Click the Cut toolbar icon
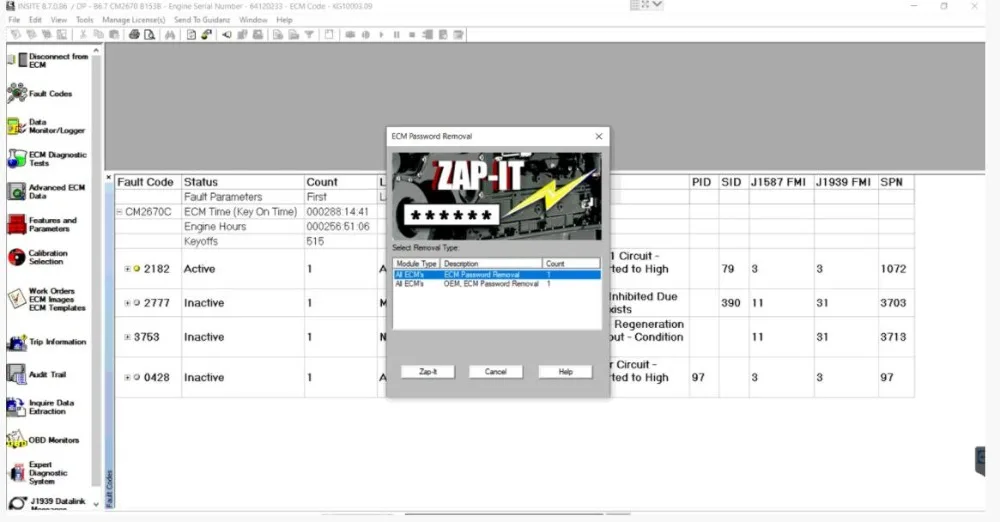The image size is (1000, 522). click(84, 34)
